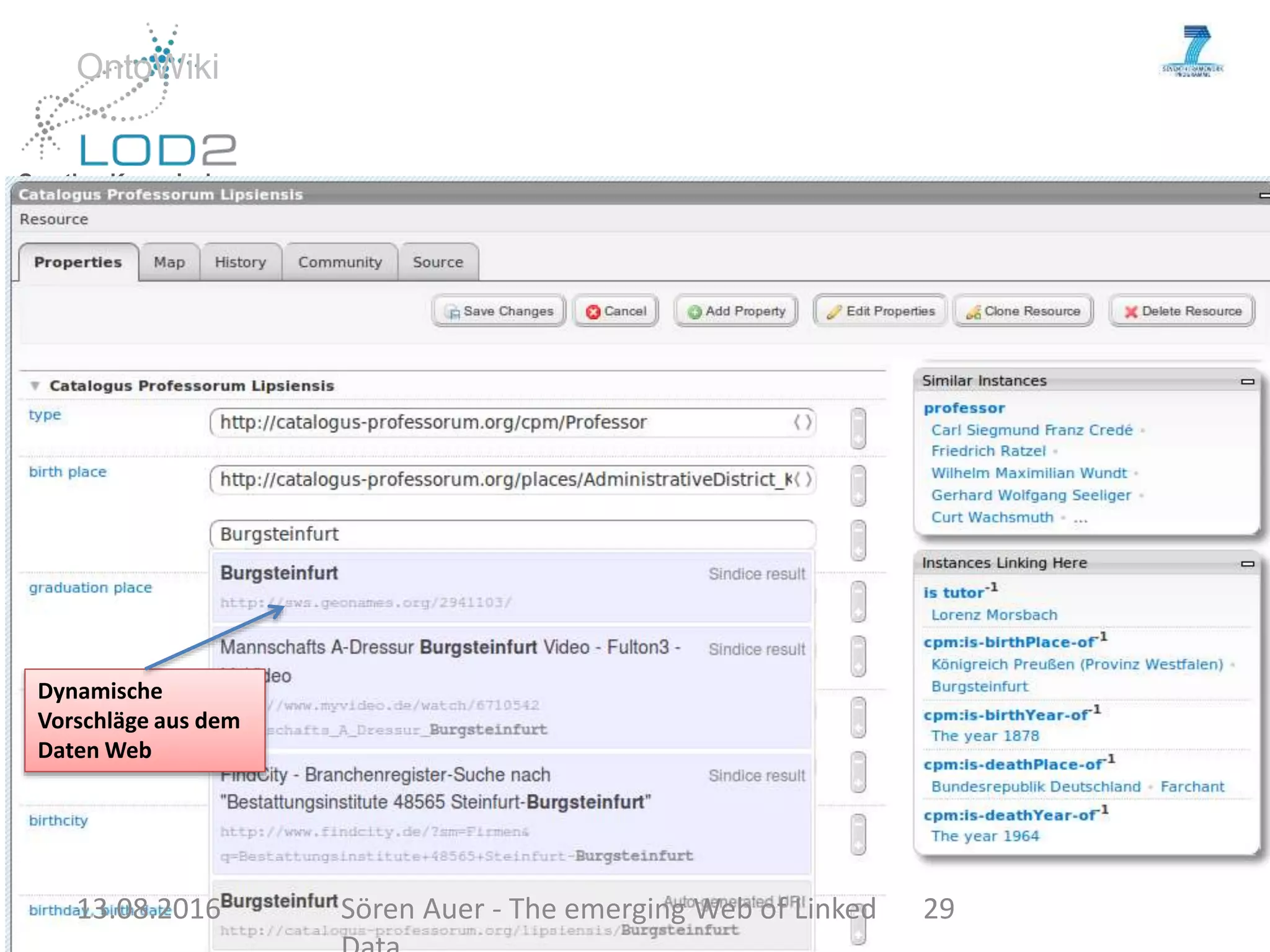Click the Clone Resource button
This screenshot has width=1270, height=952.
pyautogui.click(x=1023, y=311)
